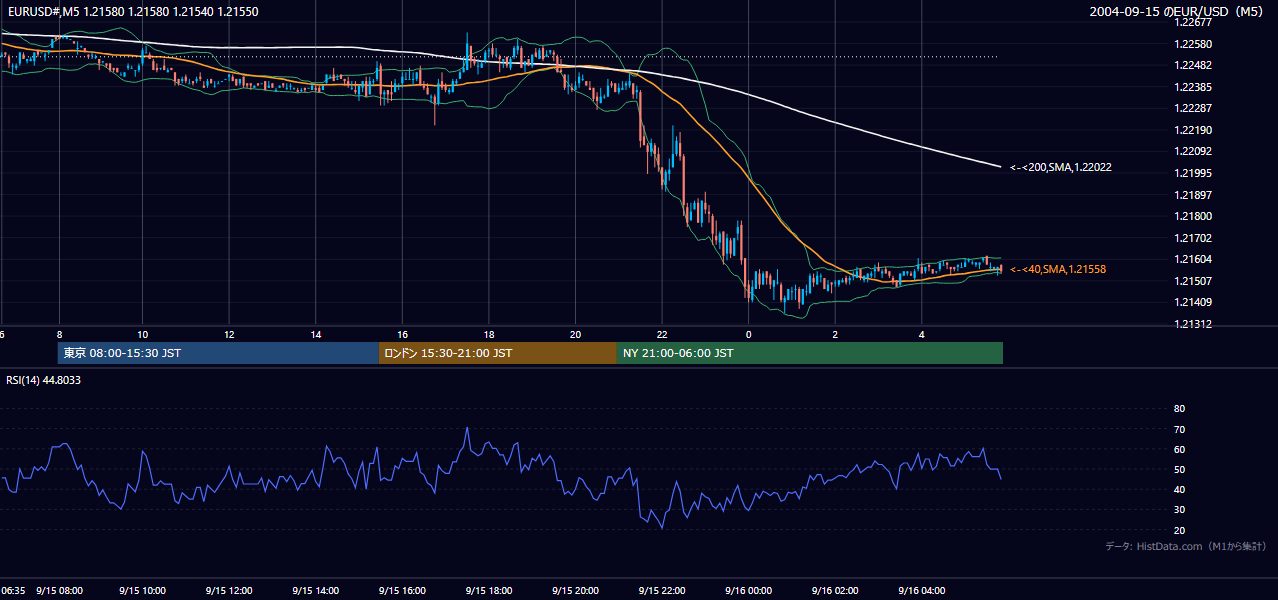Click price axis value 1.22482
Screen dimensions: 1278x600
(x=1191, y=65)
